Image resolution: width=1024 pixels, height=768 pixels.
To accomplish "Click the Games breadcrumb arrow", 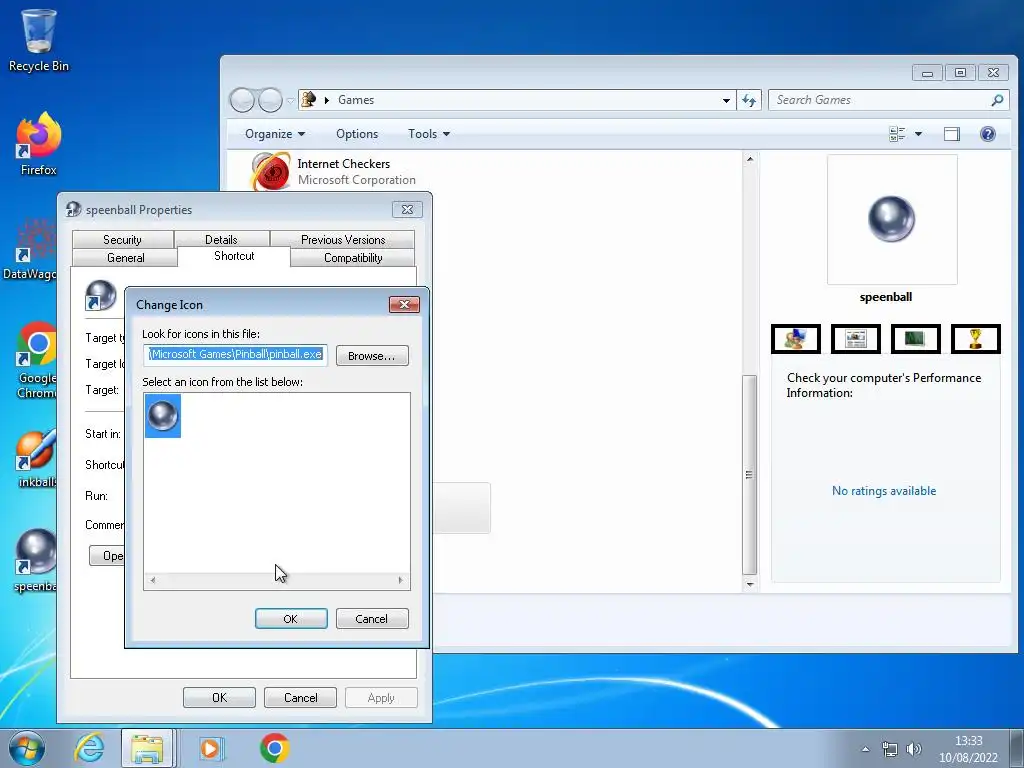I will click(327, 100).
